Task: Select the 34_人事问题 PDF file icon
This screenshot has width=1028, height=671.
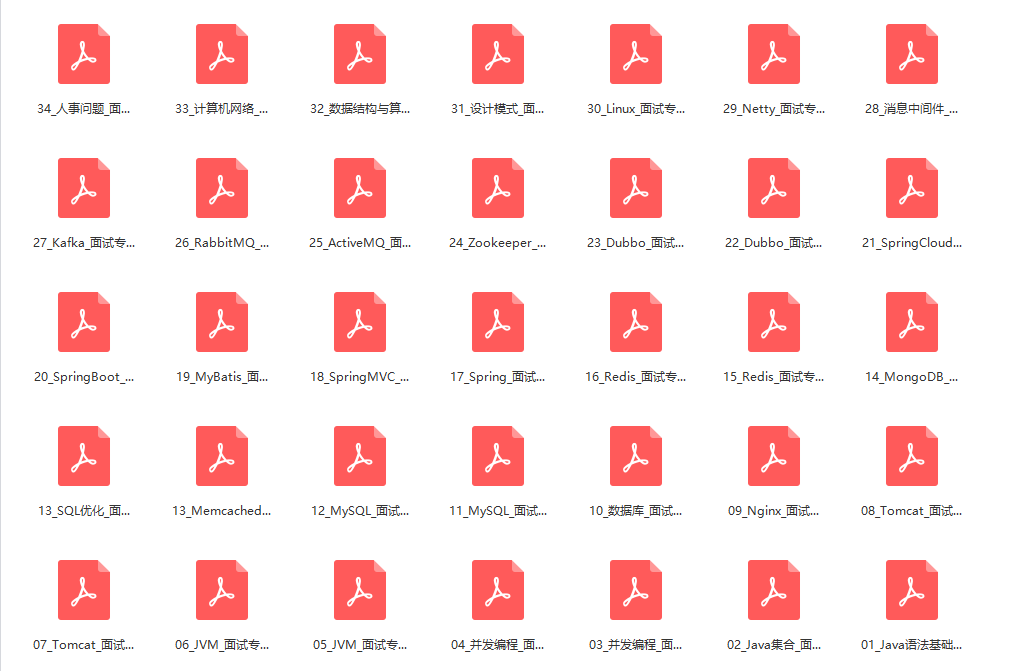Action: pos(84,54)
